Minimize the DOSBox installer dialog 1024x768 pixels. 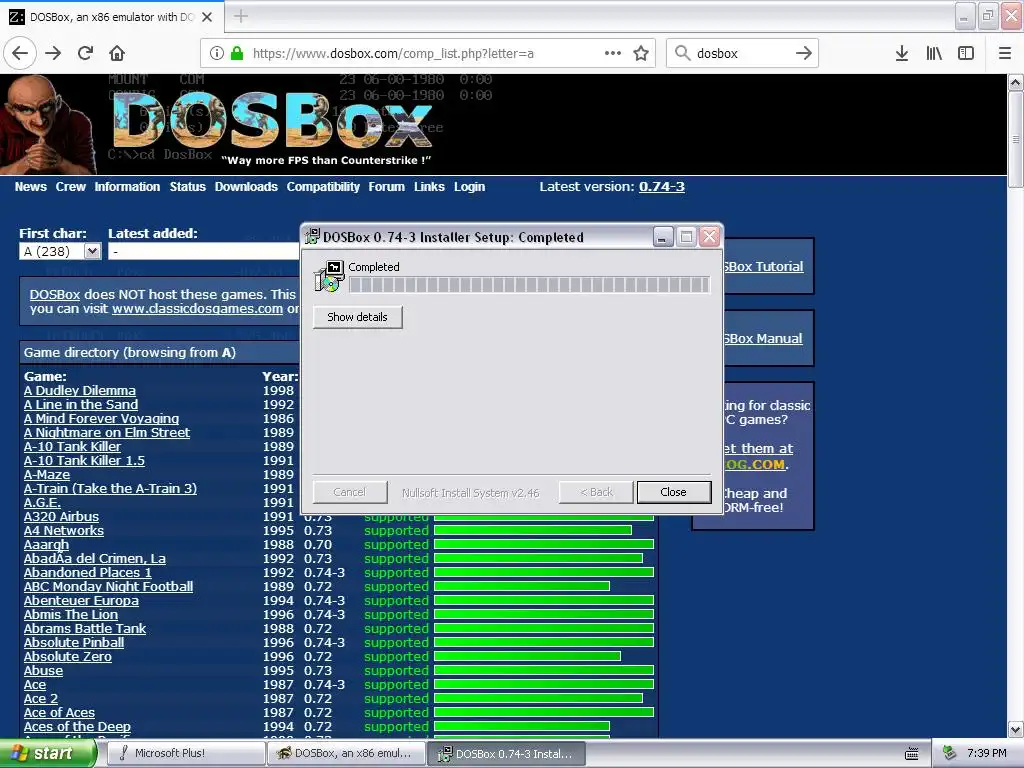(662, 236)
